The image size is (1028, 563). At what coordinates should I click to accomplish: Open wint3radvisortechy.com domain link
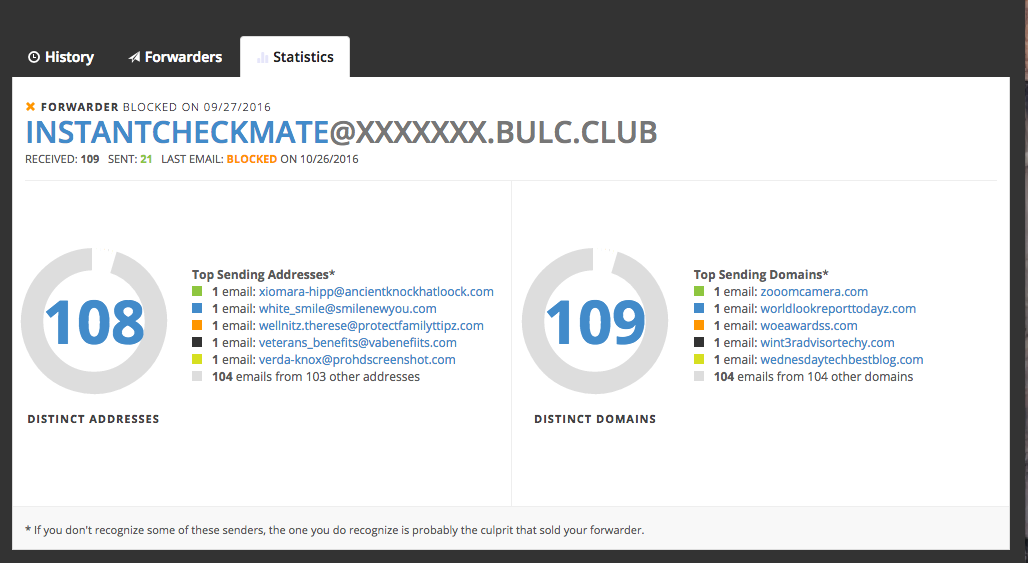[827, 343]
